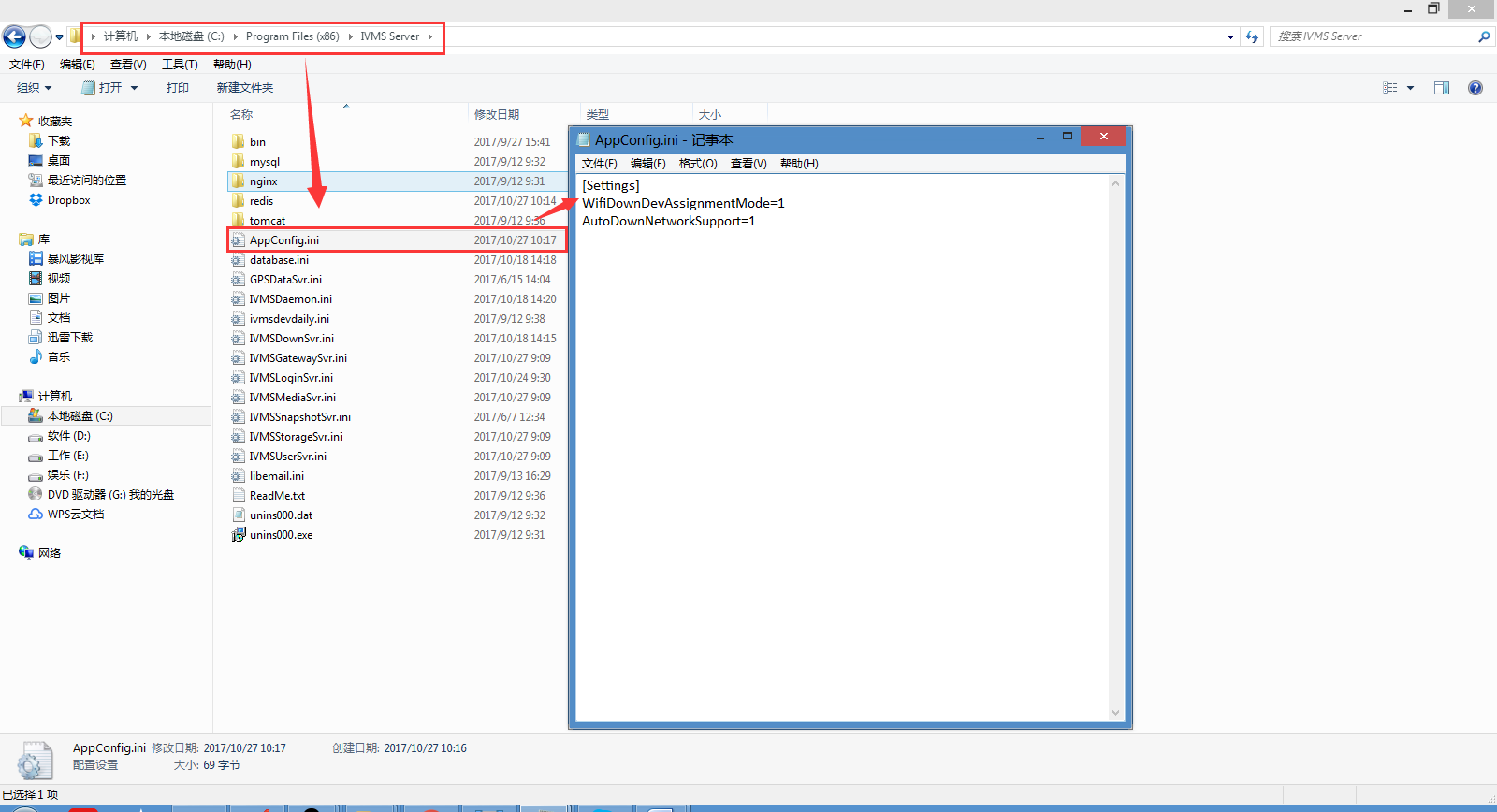Select the 工作 (E:) drive
1497x812 pixels.
click(67, 456)
